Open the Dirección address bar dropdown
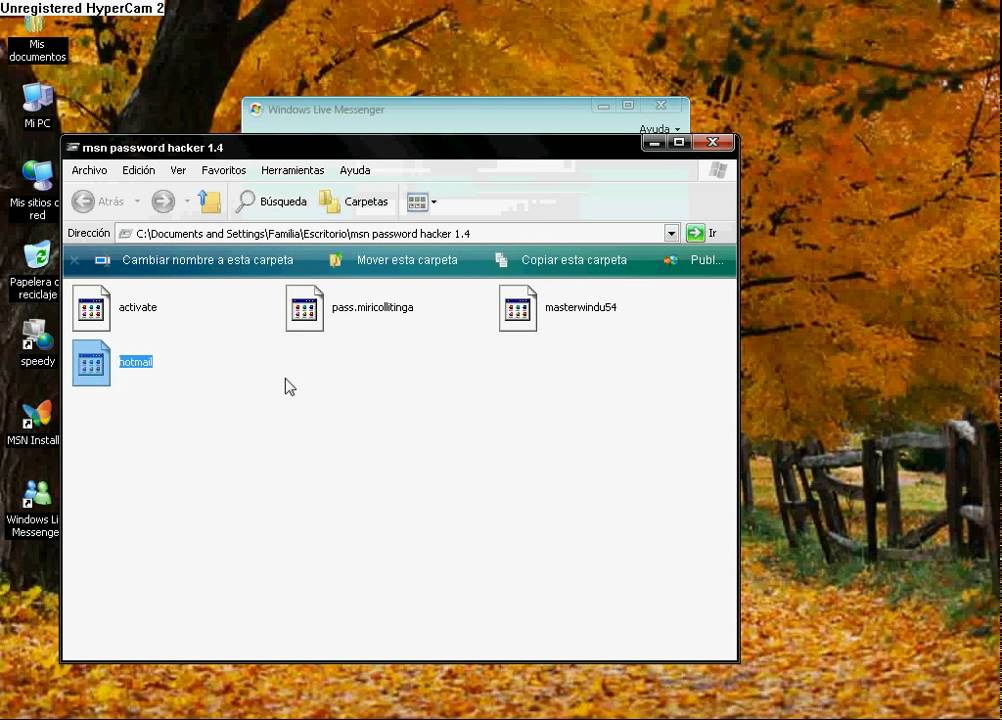The height and width of the screenshot is (720, 1002). pyautogui.click(x=671, y=234)
